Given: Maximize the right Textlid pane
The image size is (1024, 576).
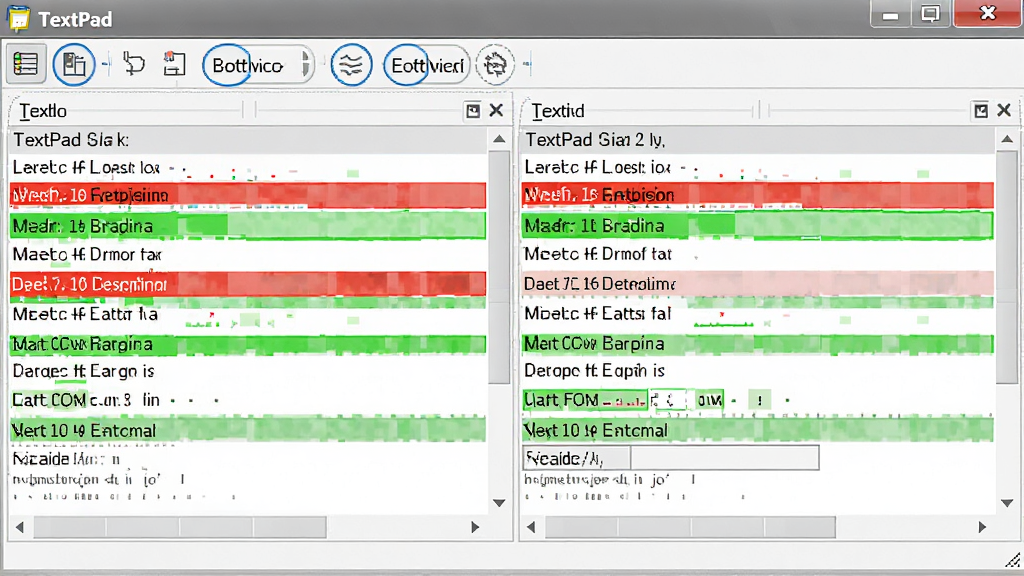Looking at the screenshot, I should 981,110.
